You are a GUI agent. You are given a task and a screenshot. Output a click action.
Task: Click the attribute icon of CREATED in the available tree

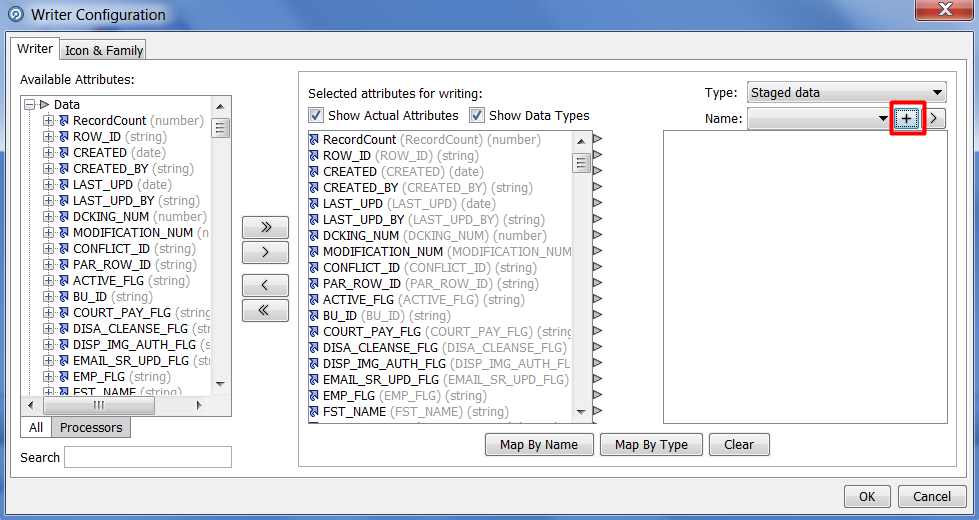pos(64,153)
